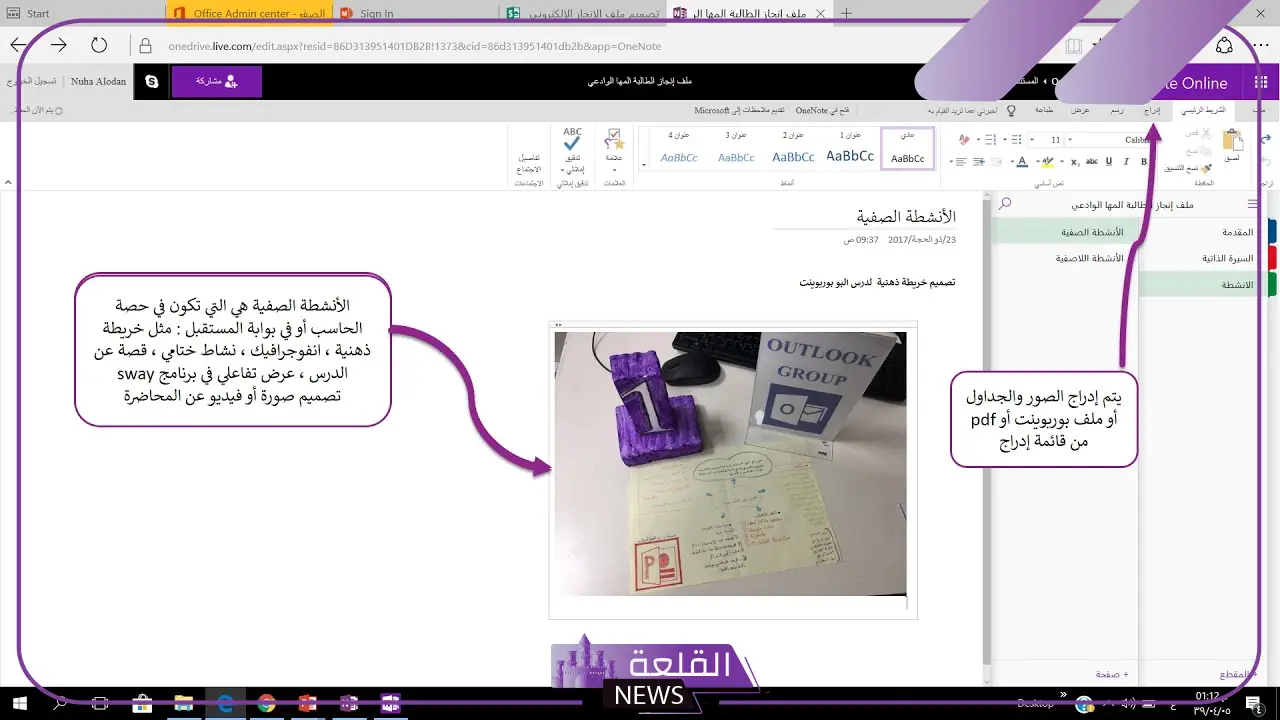
Task: Click the browser back arrow
Action: pos(18,45)
